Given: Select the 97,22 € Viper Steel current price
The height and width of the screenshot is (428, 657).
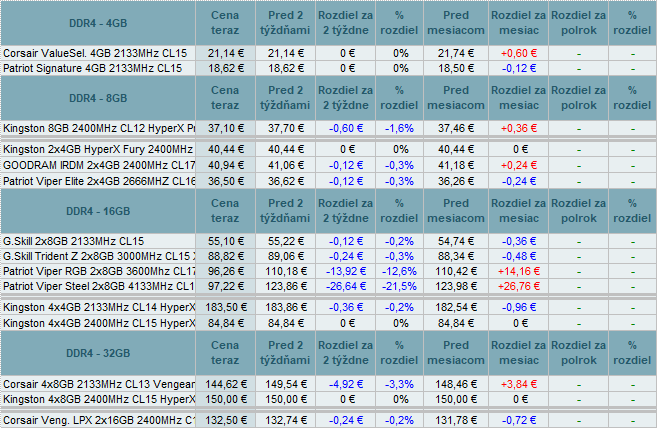Looking at the screenshot, I should (226, 286).
